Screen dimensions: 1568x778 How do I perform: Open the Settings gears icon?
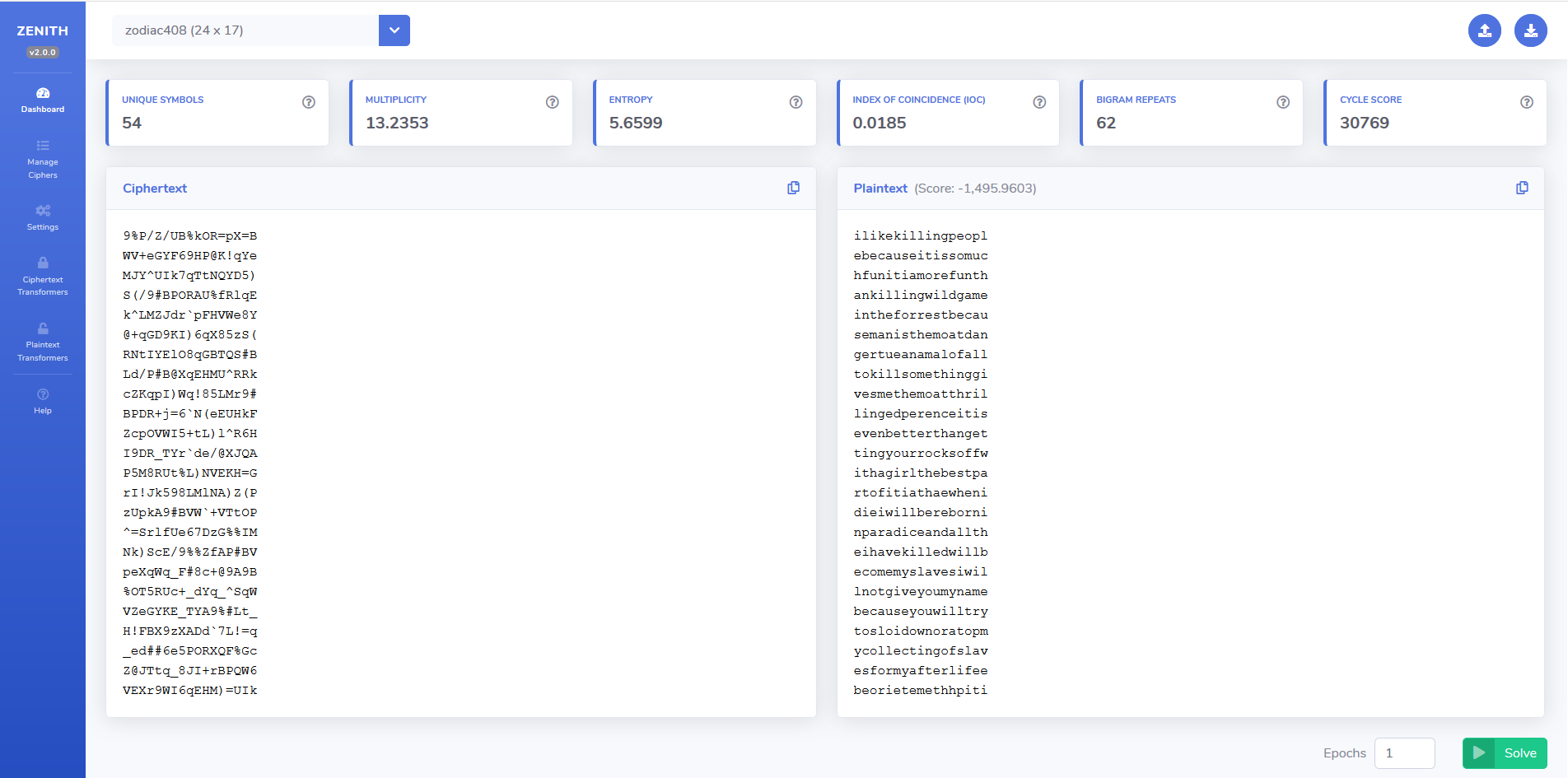pos(43,211)
